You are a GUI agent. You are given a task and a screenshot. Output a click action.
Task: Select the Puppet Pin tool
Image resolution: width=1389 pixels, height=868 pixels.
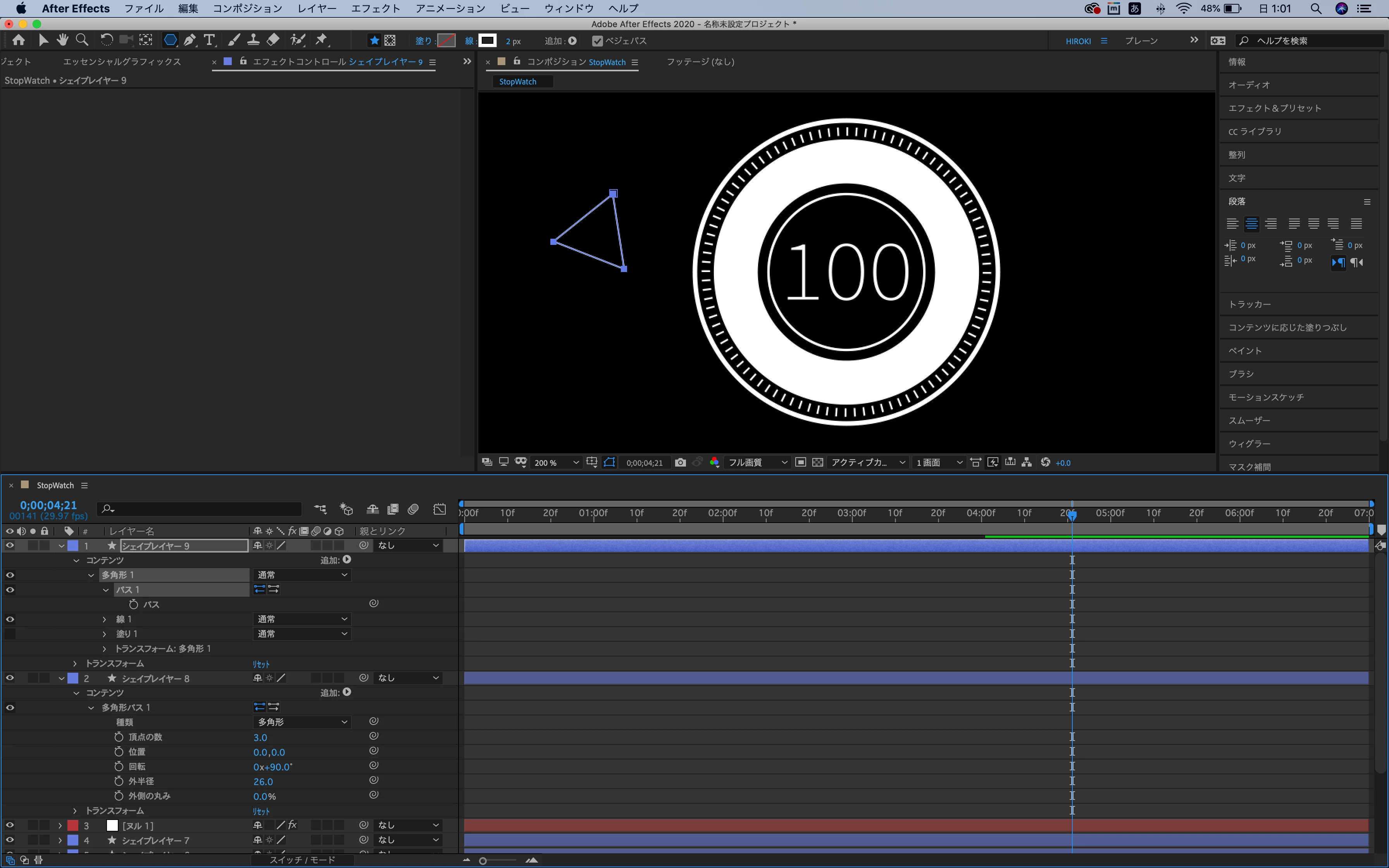tap(321, 40)
